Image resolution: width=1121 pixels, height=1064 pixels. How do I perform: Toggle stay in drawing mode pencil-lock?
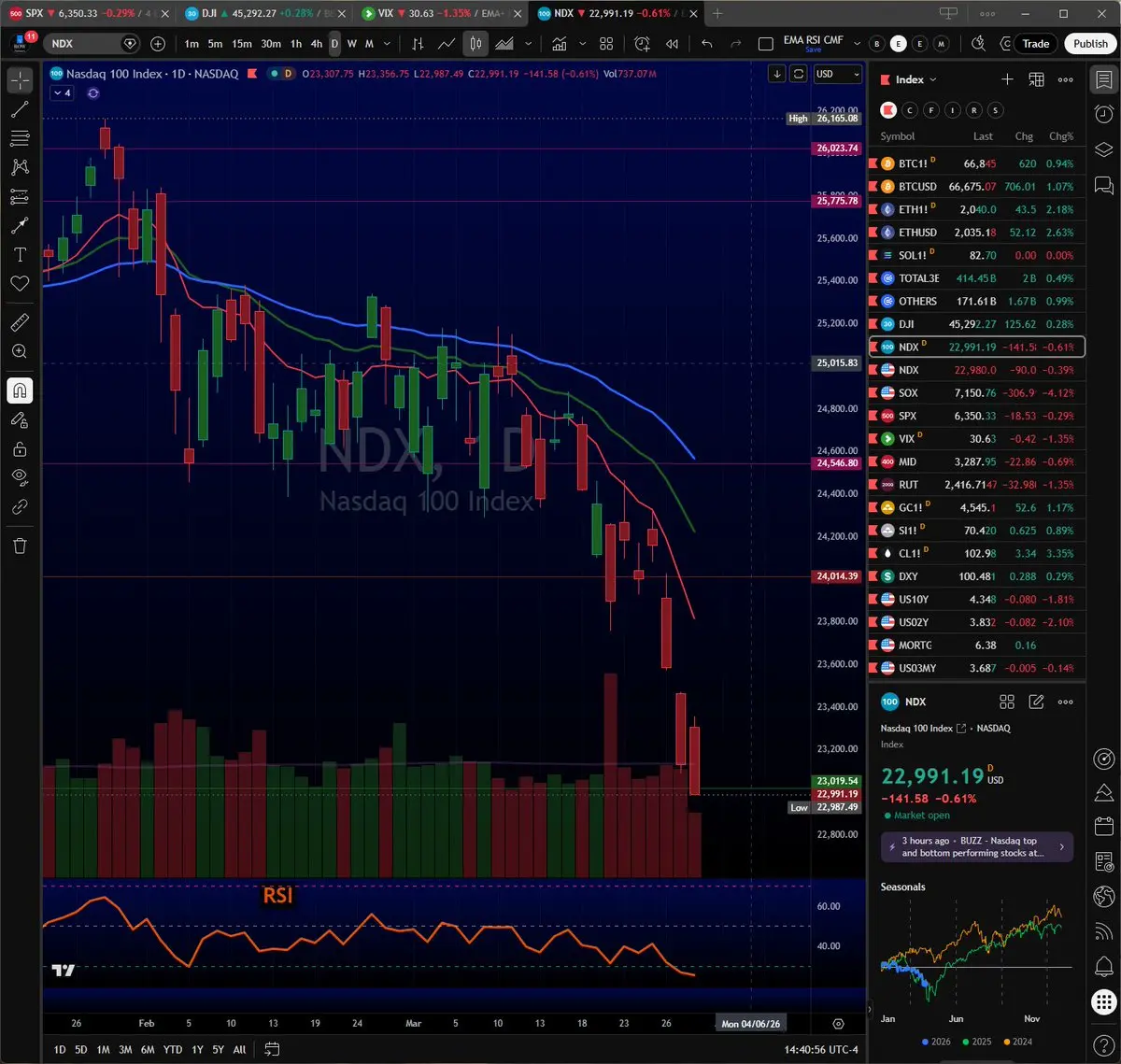point(20,420)
